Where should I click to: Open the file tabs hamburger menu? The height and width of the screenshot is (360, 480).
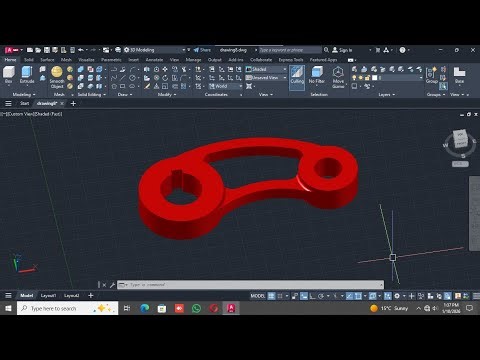pos(8,103)
